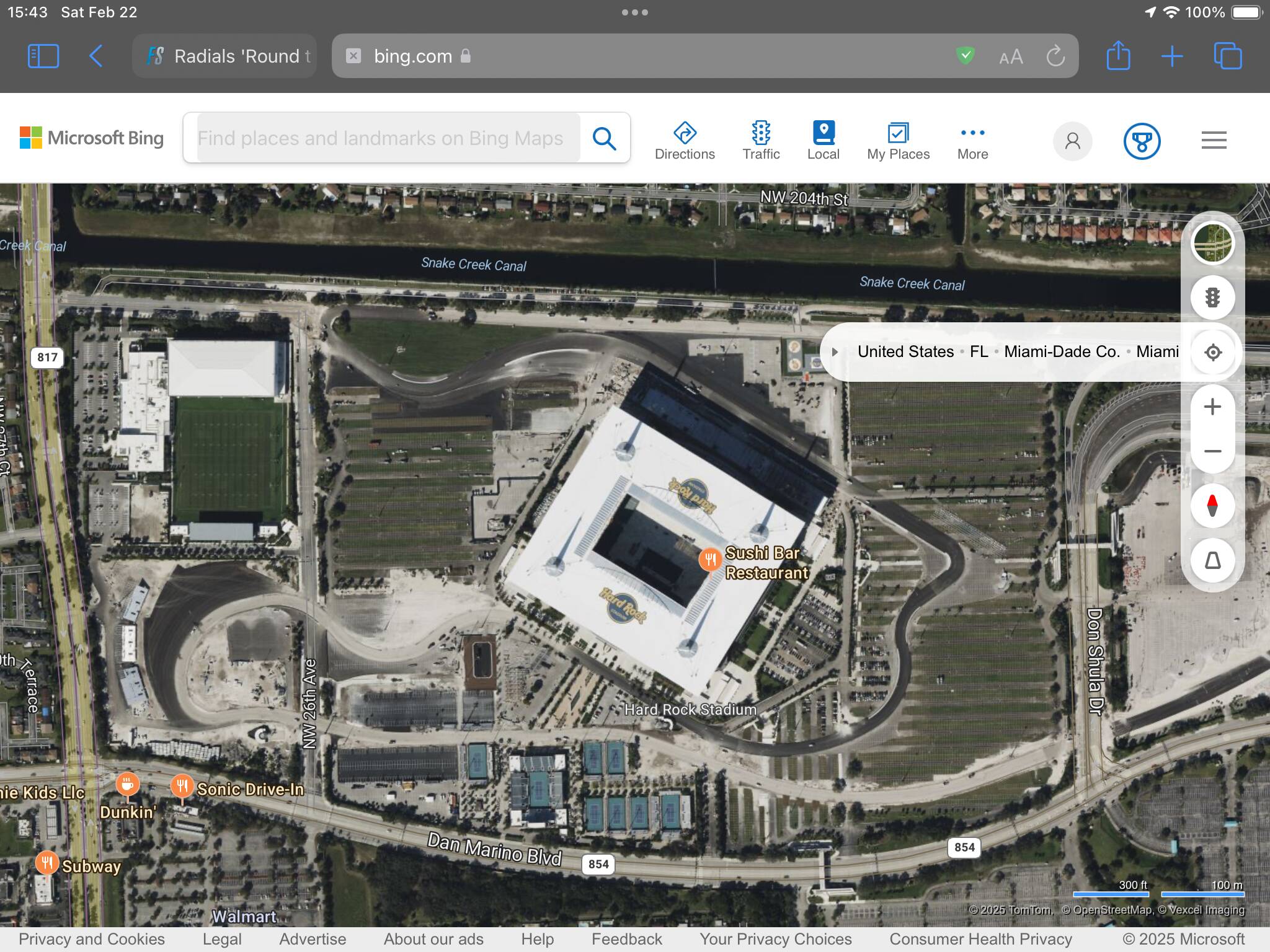Open My Places saved list
Viewport: 1270px width, 952px height.
[898, 141]
